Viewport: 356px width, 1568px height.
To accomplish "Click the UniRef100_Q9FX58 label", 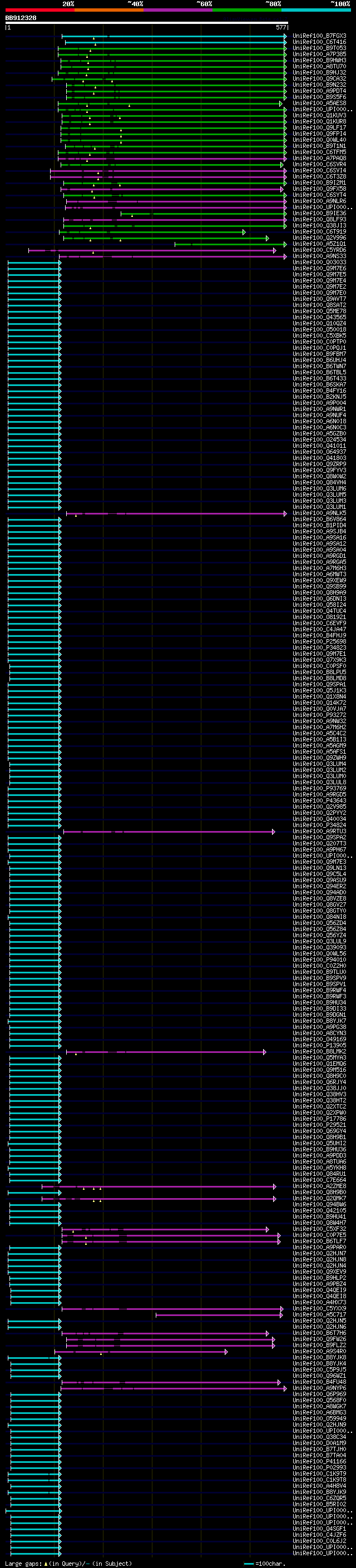I will [319, 189].
